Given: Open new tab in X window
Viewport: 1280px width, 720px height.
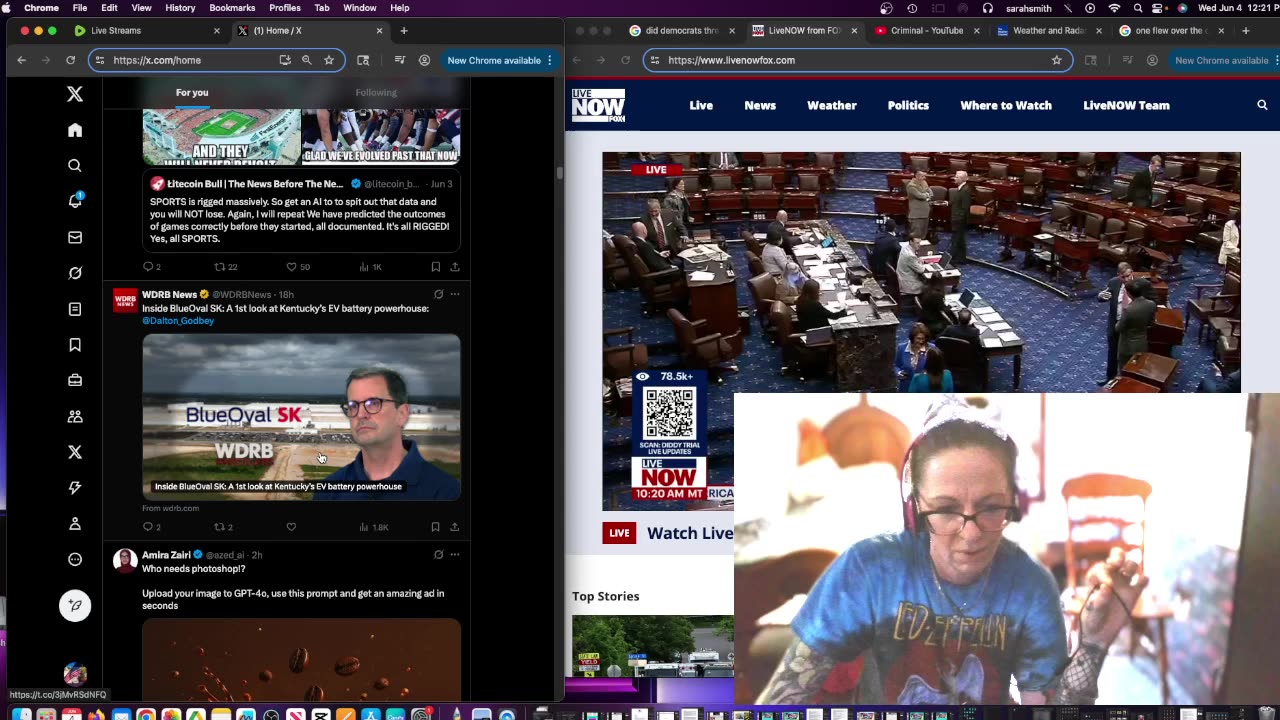Looking at the screenshot, I should 404,31.
